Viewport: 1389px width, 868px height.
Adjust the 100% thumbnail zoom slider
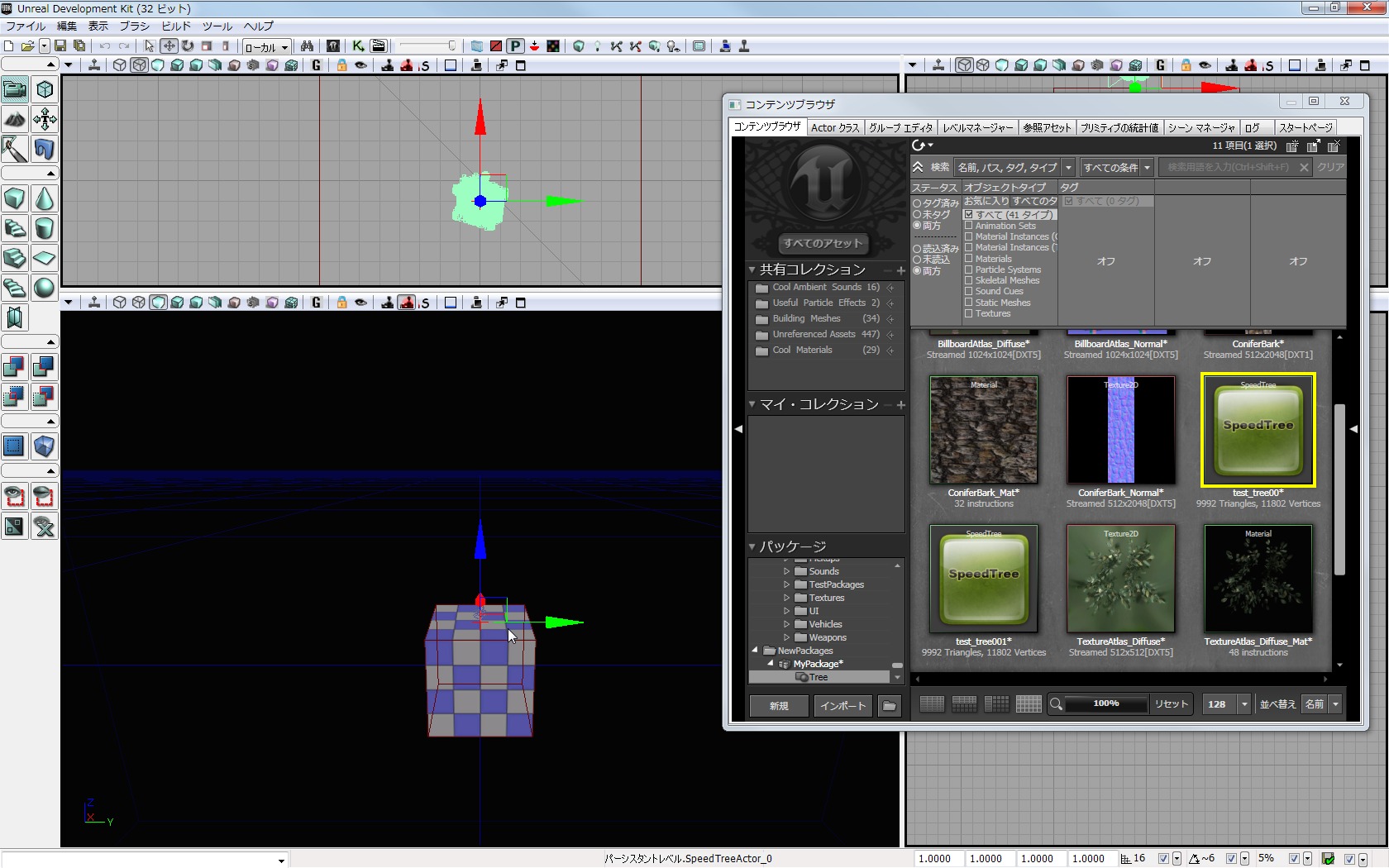click(1105, 703)
